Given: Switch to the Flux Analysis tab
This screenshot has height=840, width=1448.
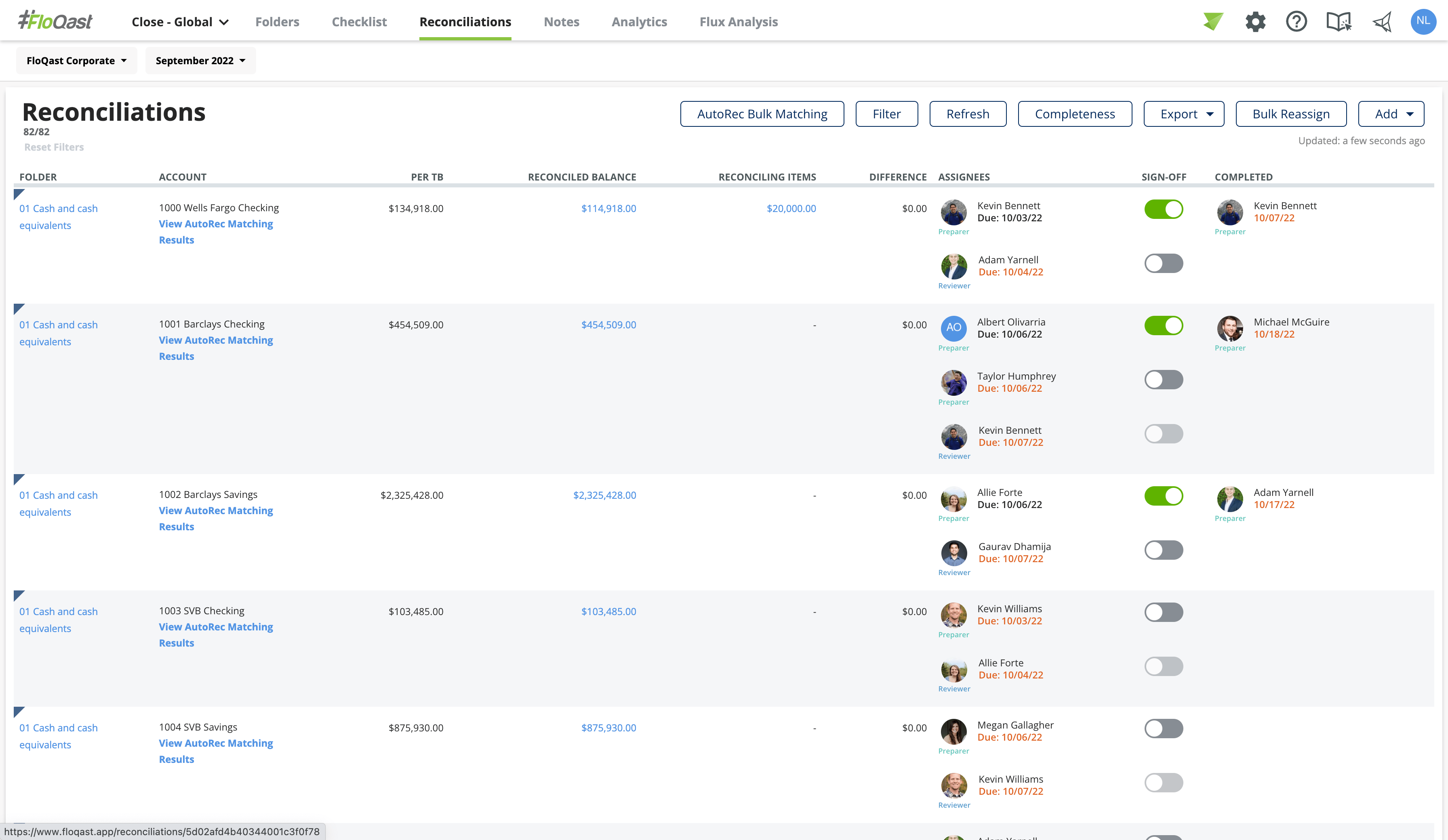Looking at the screenshot, I should (x=739, y=22).
